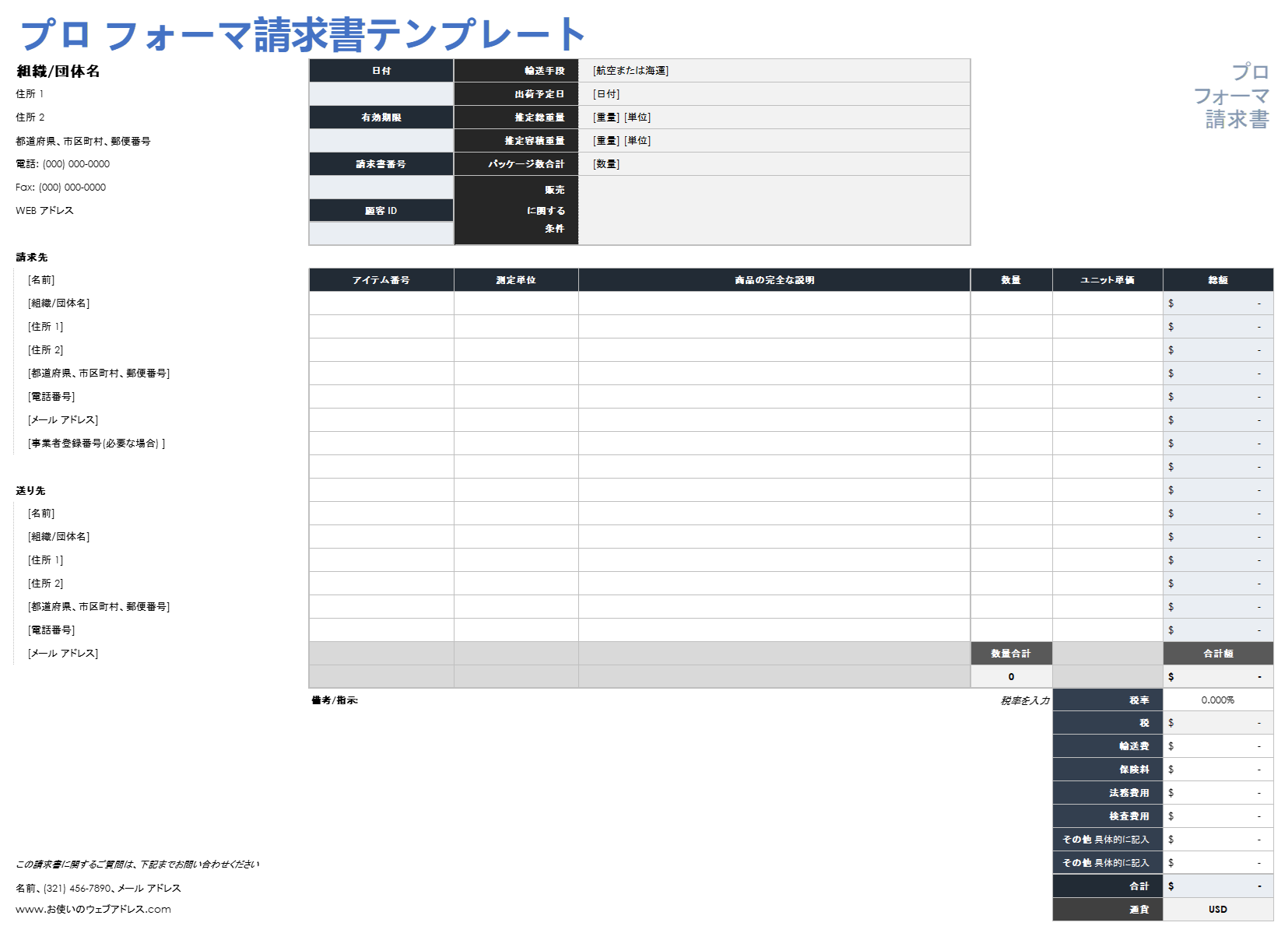1288x933 pixels.
Task: Click the この請求書に関するご質問は italic note
Action: [138, 865]
